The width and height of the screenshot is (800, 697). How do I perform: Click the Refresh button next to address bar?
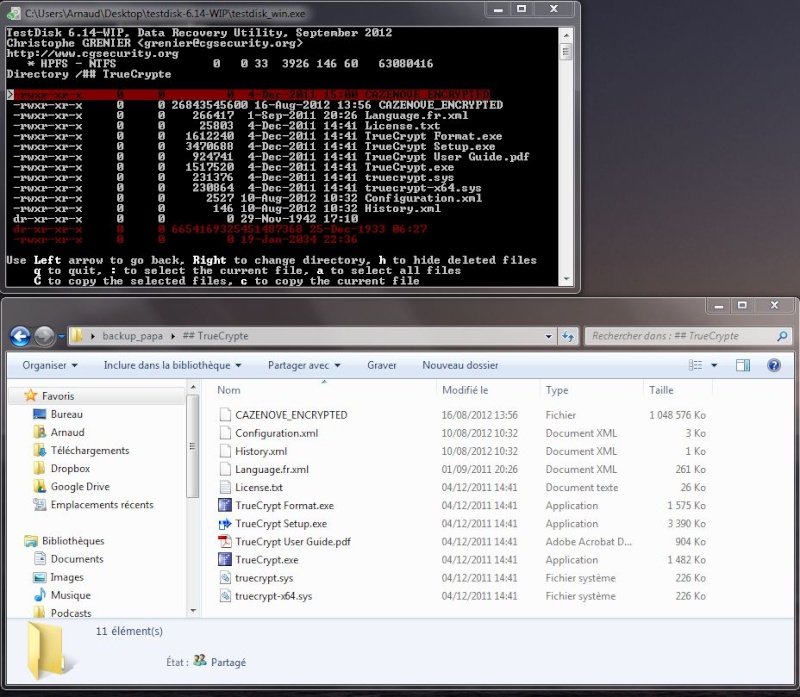[x=568, y=336]
